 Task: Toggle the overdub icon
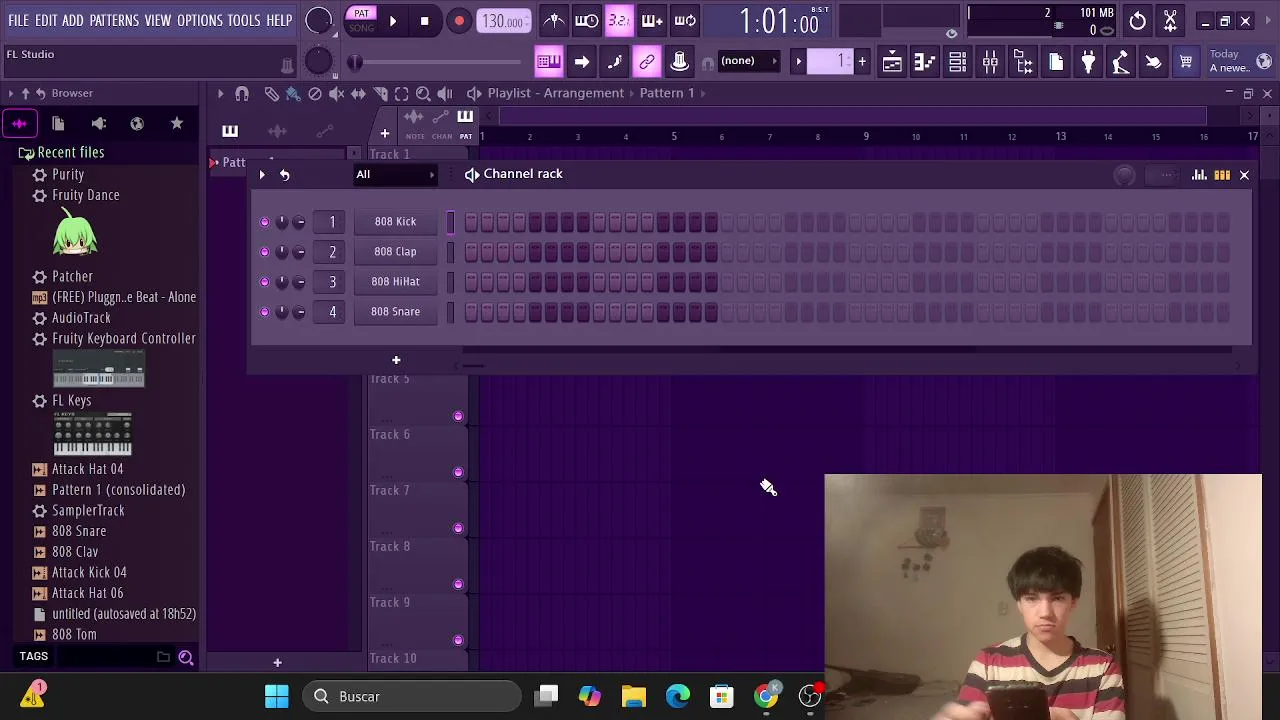(652, 20)
